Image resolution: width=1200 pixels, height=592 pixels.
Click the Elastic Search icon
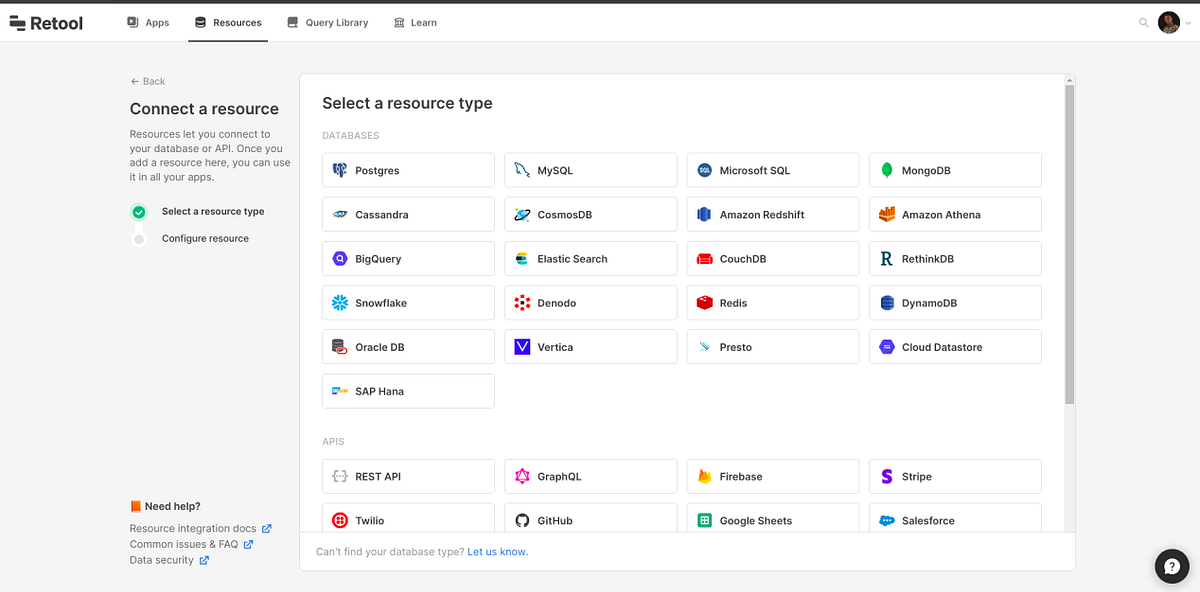[x=522, y=259]
